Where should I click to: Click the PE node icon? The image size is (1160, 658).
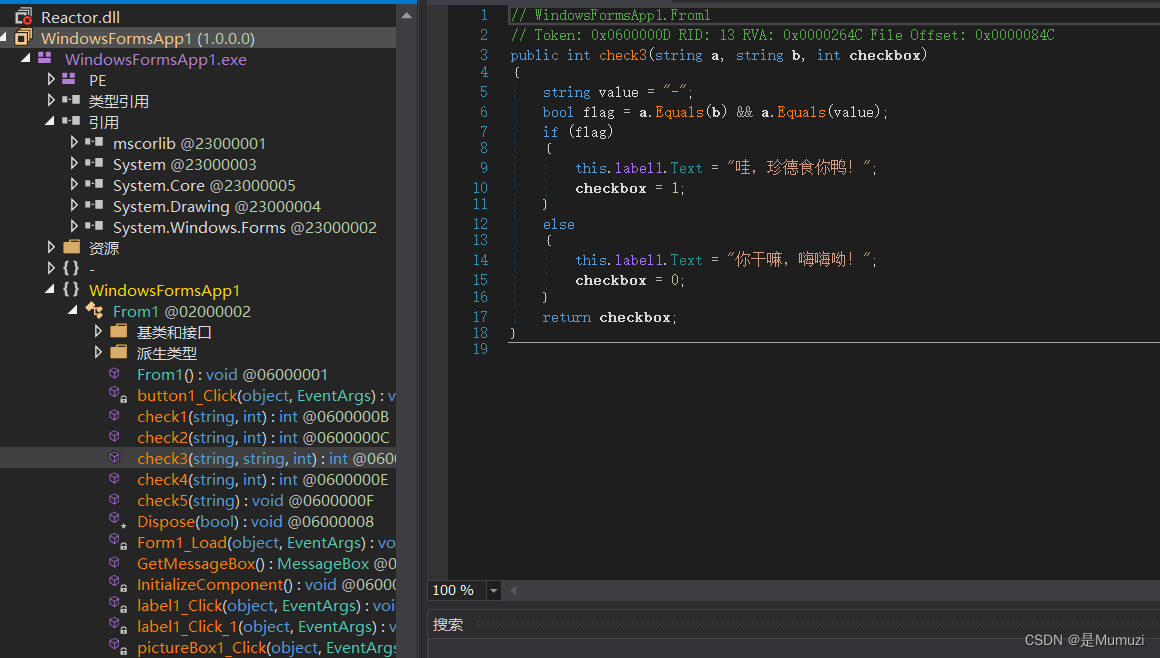69,79
